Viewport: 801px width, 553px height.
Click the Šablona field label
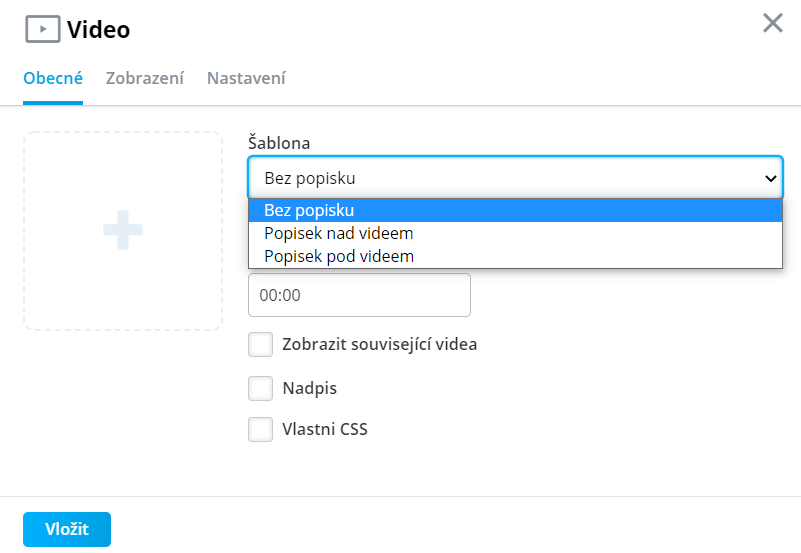click(x=279, y=142)
